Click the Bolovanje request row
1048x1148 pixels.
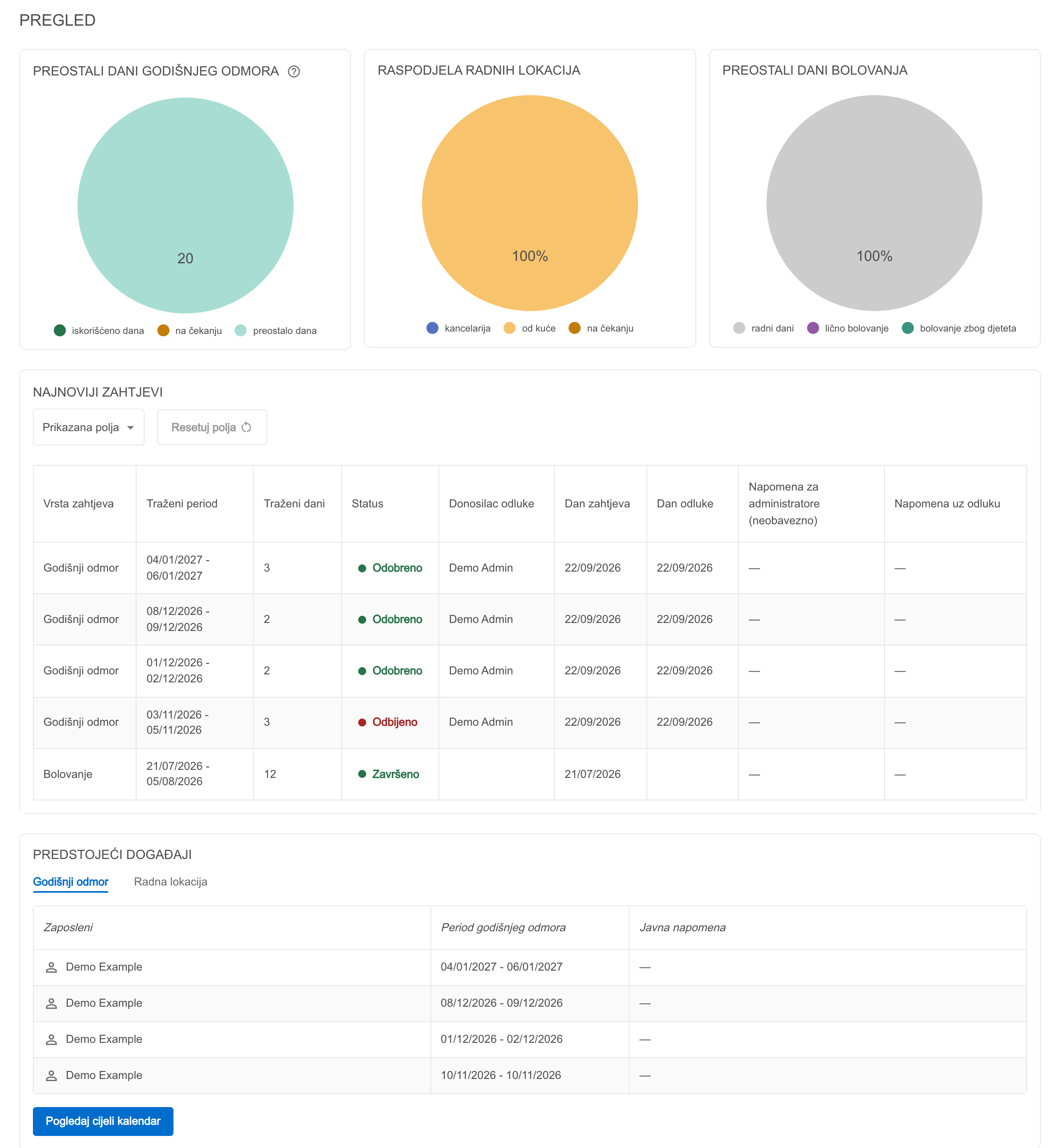click(x=530, y=774)
